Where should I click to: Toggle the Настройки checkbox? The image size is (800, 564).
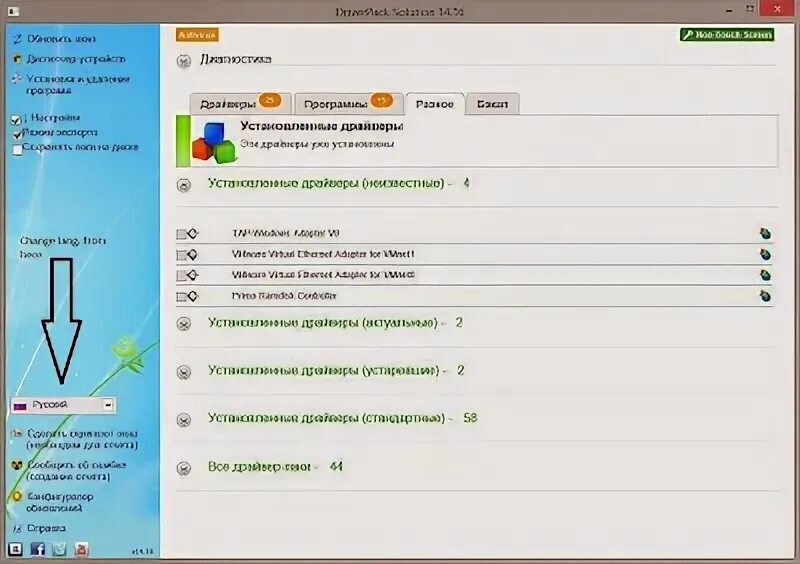pos(16,120)
